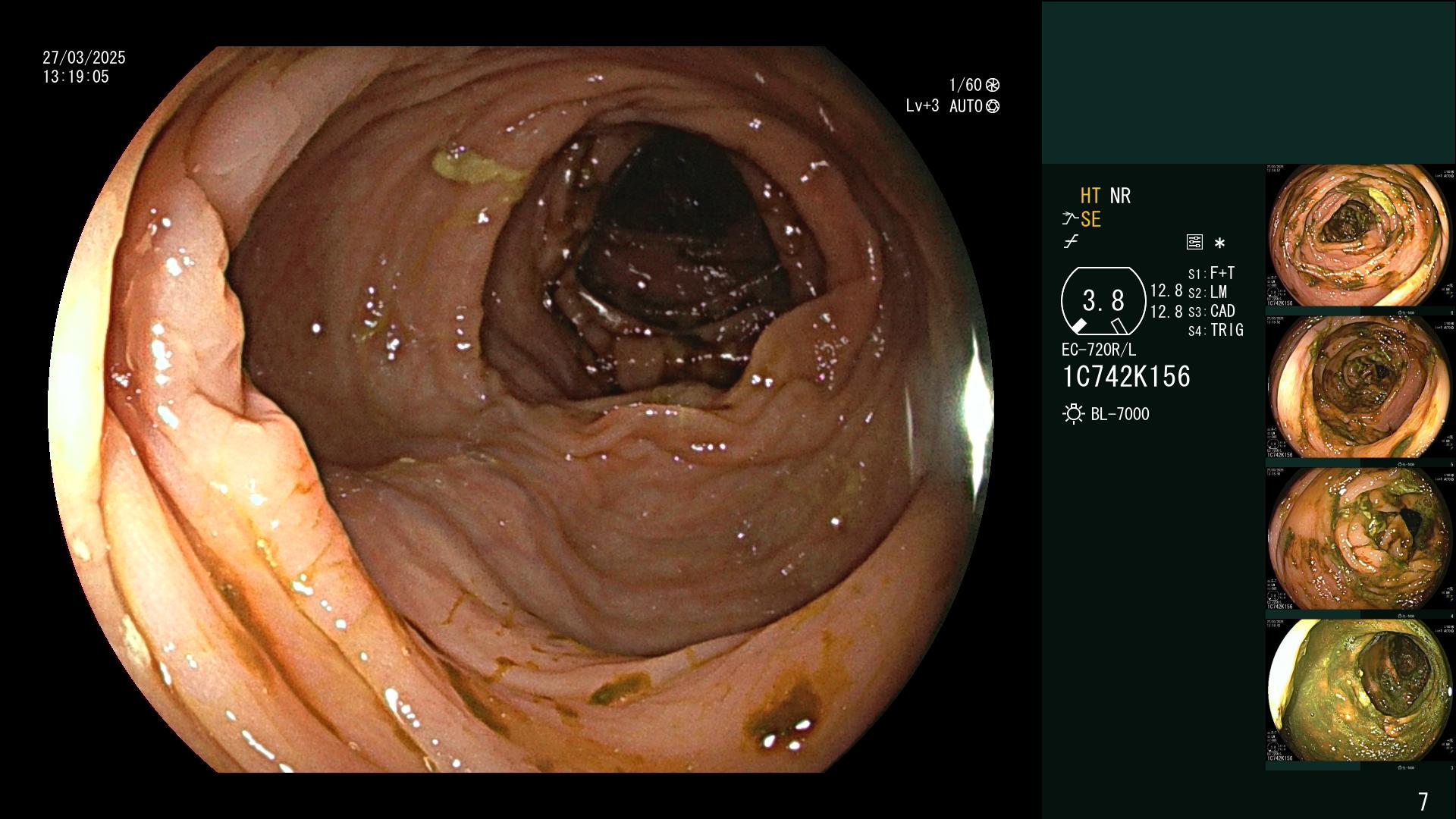1456x819 pixels.
Task: Click S1: F+T switch assignment
Action: pos(1211,273)
